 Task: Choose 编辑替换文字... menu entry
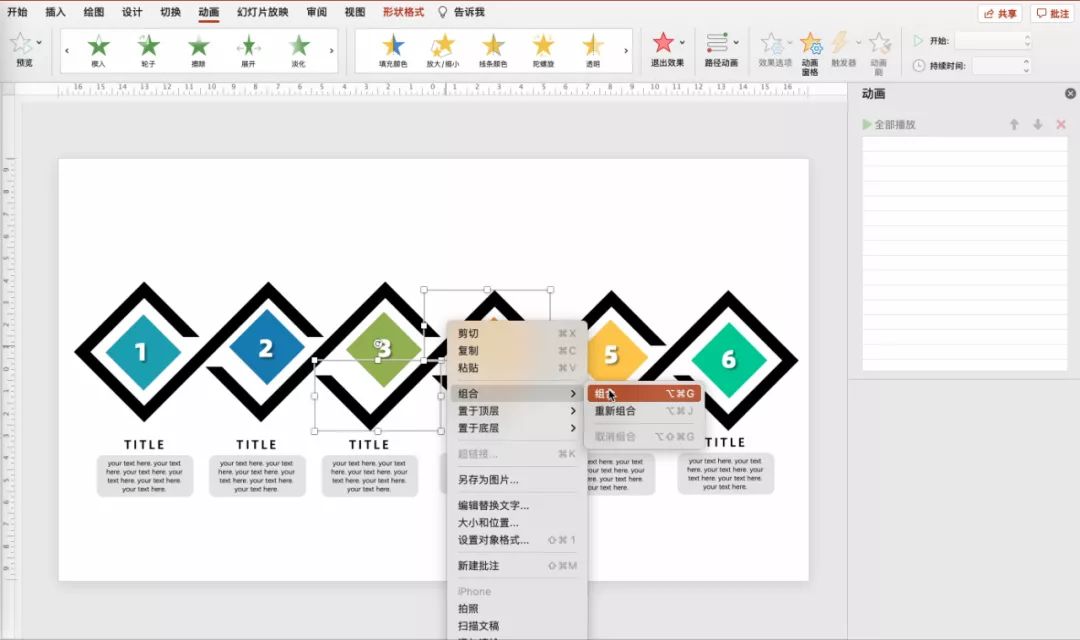point(517,505)
